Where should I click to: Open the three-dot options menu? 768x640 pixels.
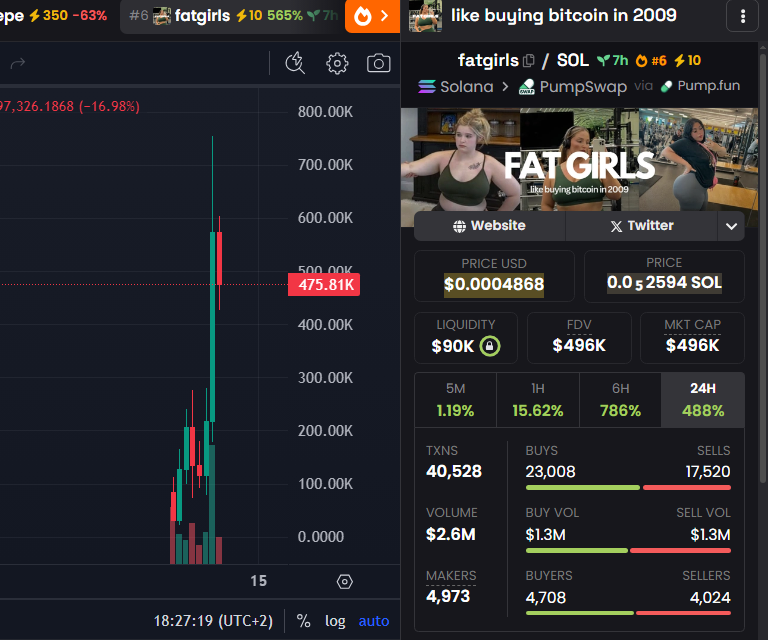[743, 16]
